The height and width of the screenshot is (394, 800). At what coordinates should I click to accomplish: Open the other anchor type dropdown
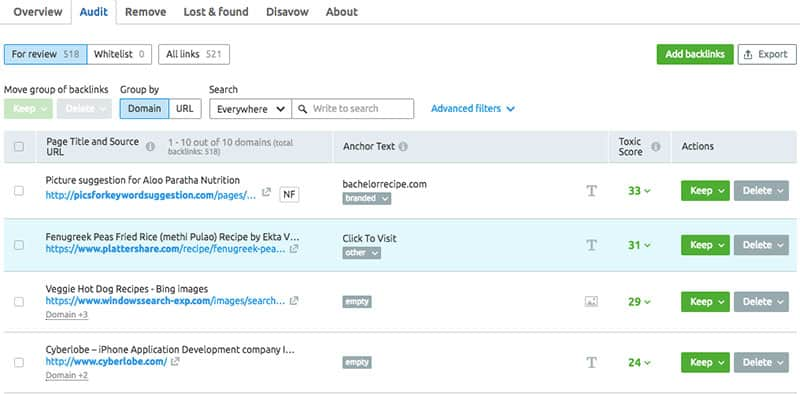362,253
